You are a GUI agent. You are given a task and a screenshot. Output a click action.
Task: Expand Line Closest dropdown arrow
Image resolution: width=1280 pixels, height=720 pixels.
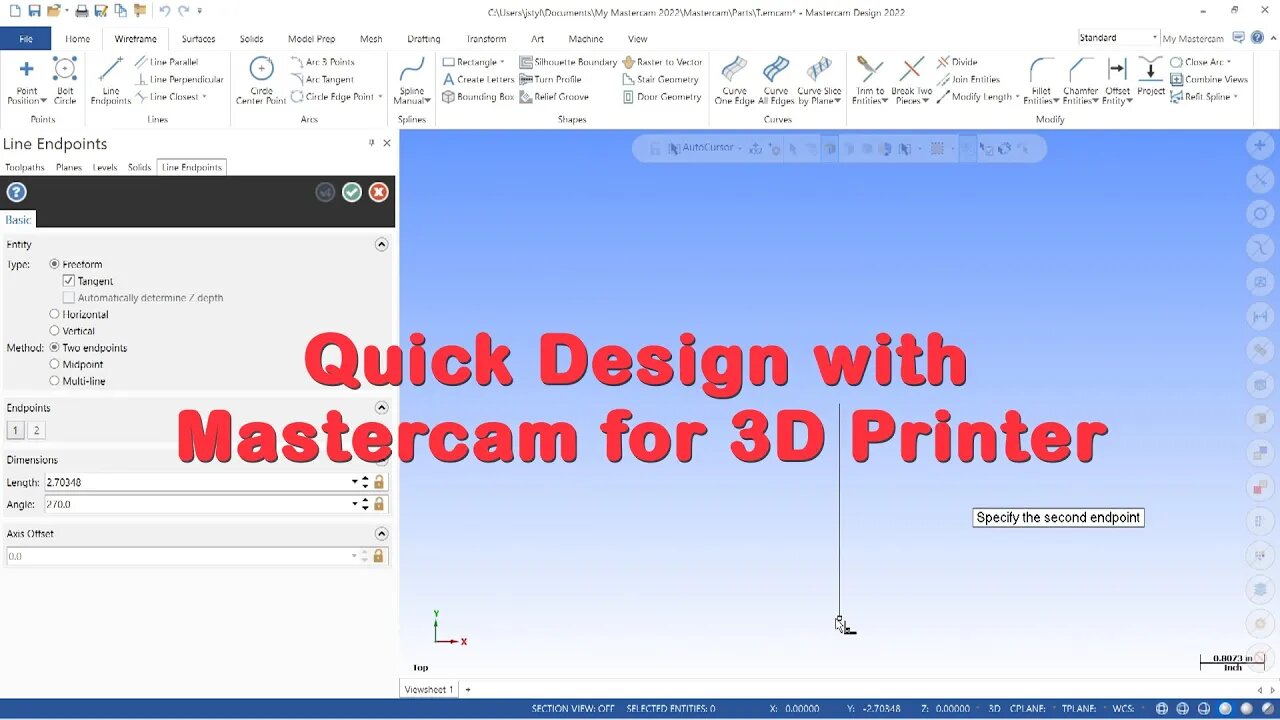click(204, 97)
